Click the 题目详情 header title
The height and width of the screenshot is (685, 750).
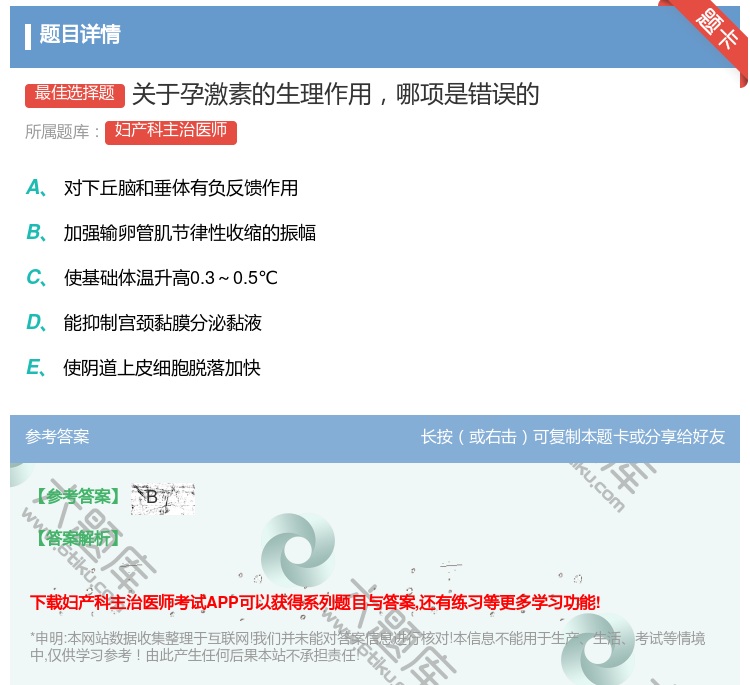[80, 34]
